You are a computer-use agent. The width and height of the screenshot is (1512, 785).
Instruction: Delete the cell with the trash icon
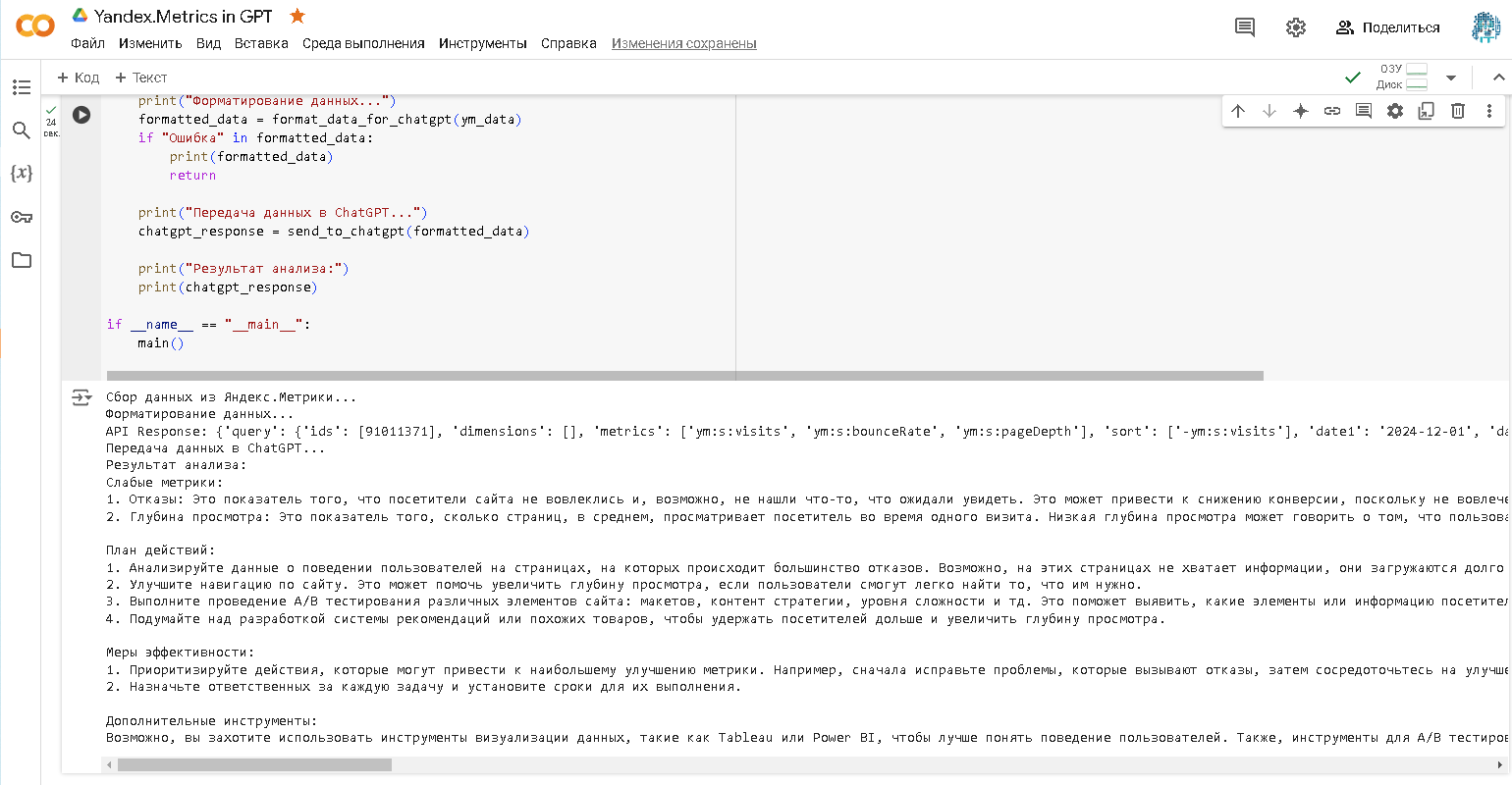coord(1458,111)
